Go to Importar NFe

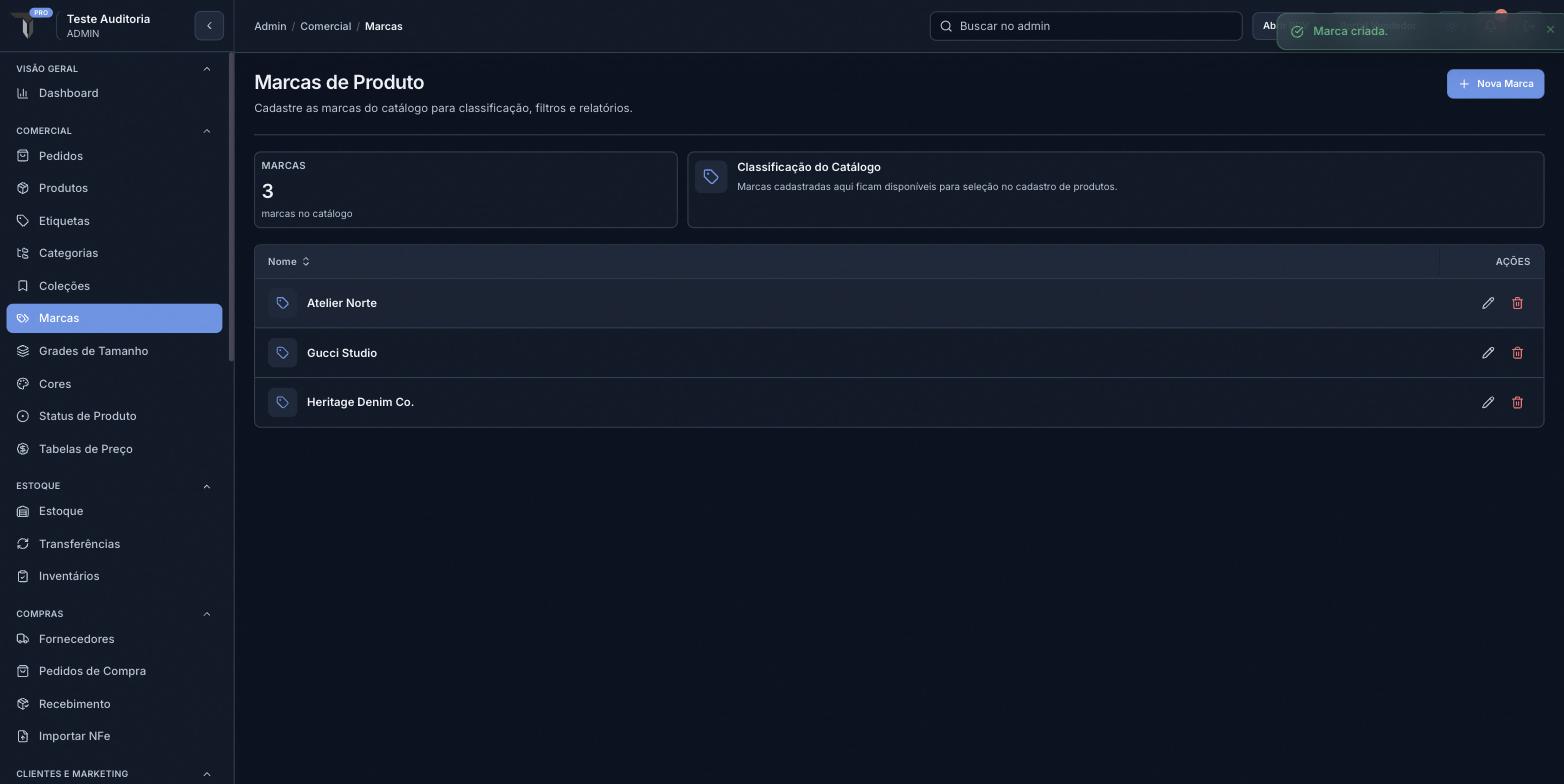114,736
